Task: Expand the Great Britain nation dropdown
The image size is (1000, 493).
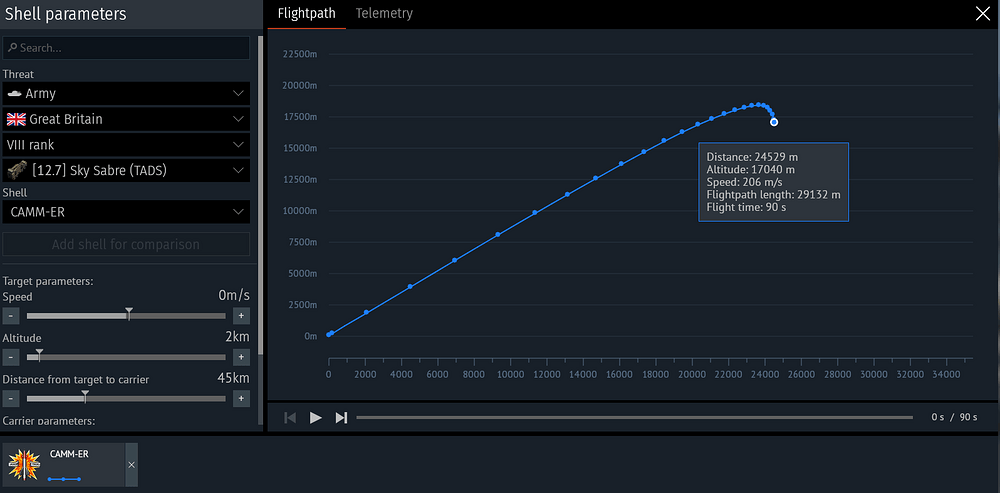Action: tap(126, 119)
